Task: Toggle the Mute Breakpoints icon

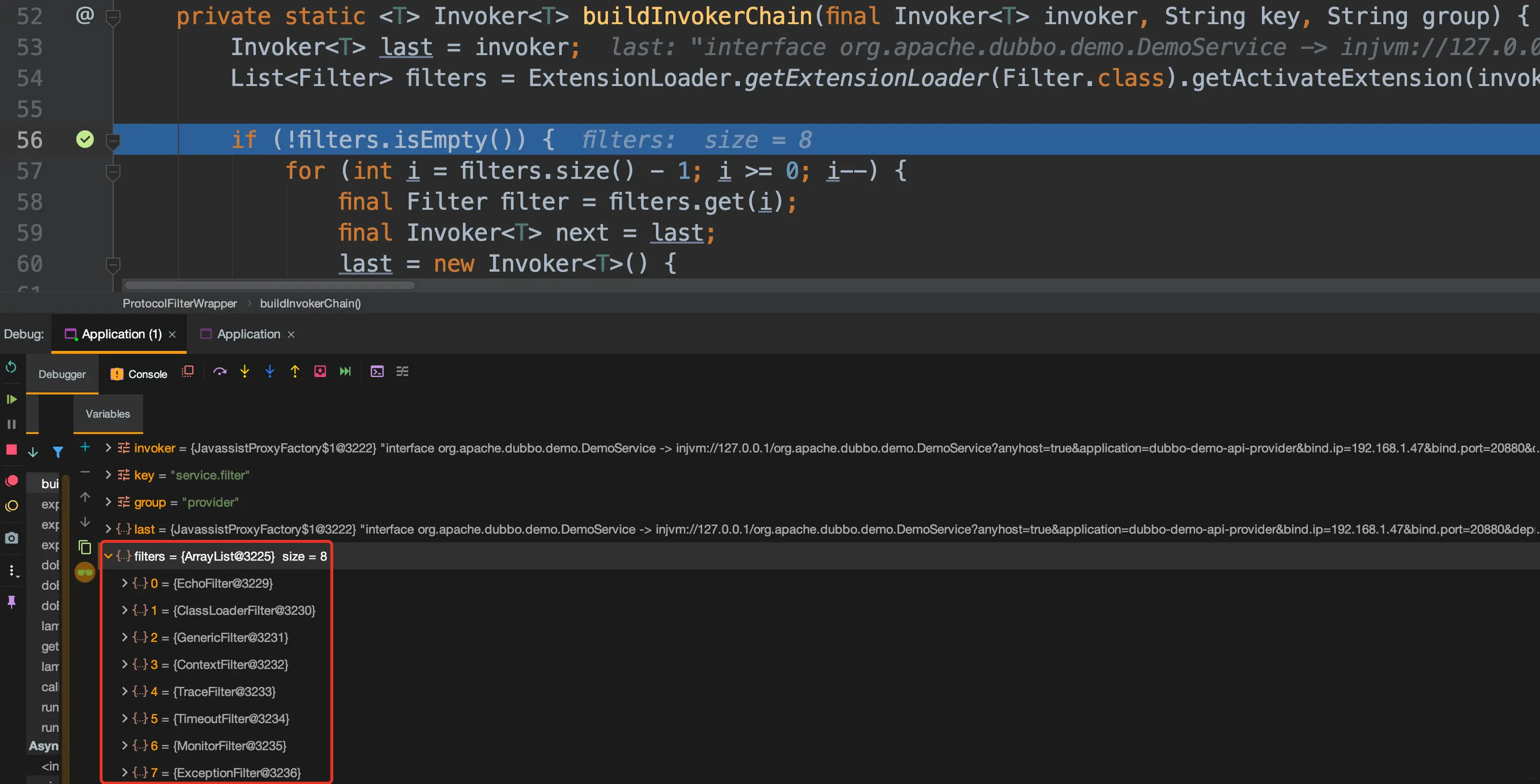Action: tap(11, 506)
